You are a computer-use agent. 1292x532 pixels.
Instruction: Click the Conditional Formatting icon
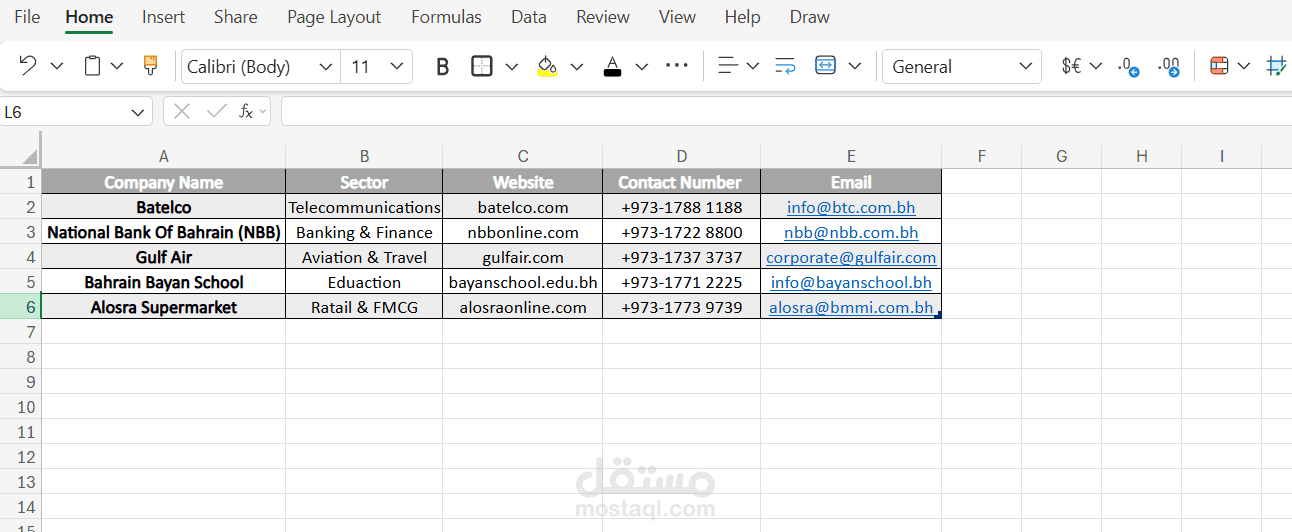1219,66
